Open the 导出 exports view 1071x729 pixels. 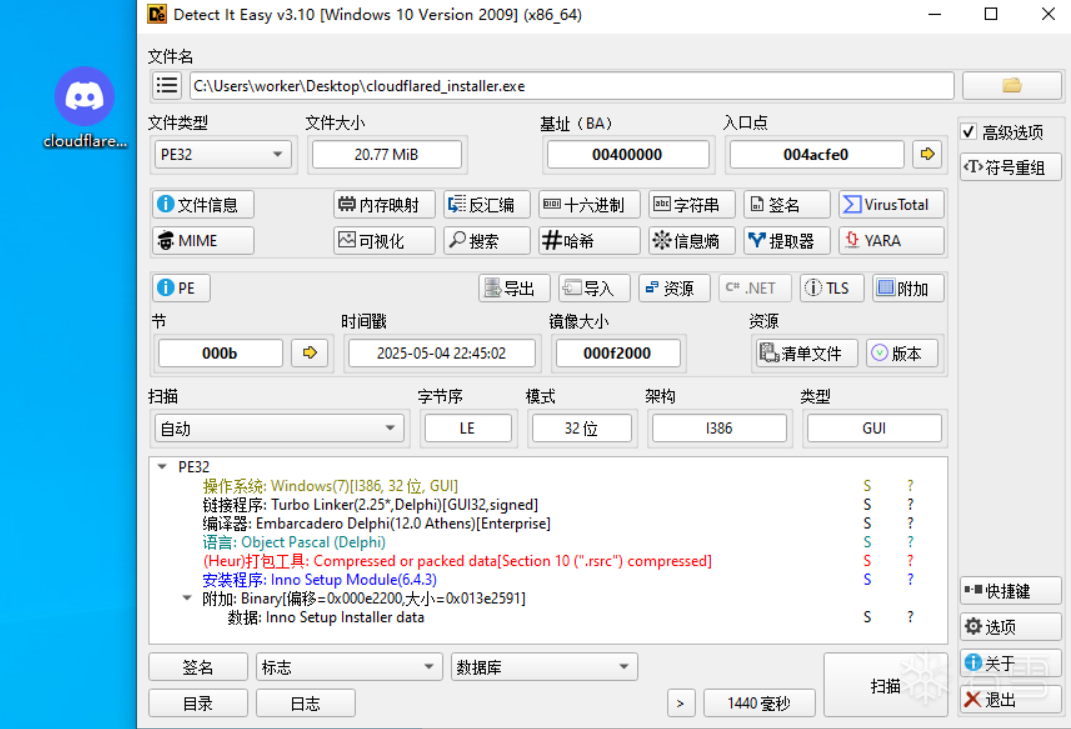514,288
